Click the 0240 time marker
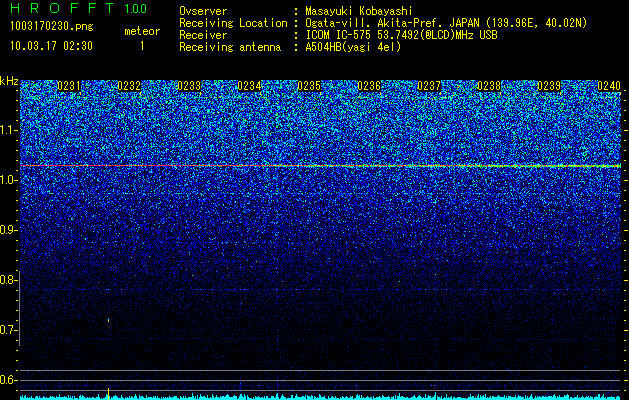 (609, 86)
